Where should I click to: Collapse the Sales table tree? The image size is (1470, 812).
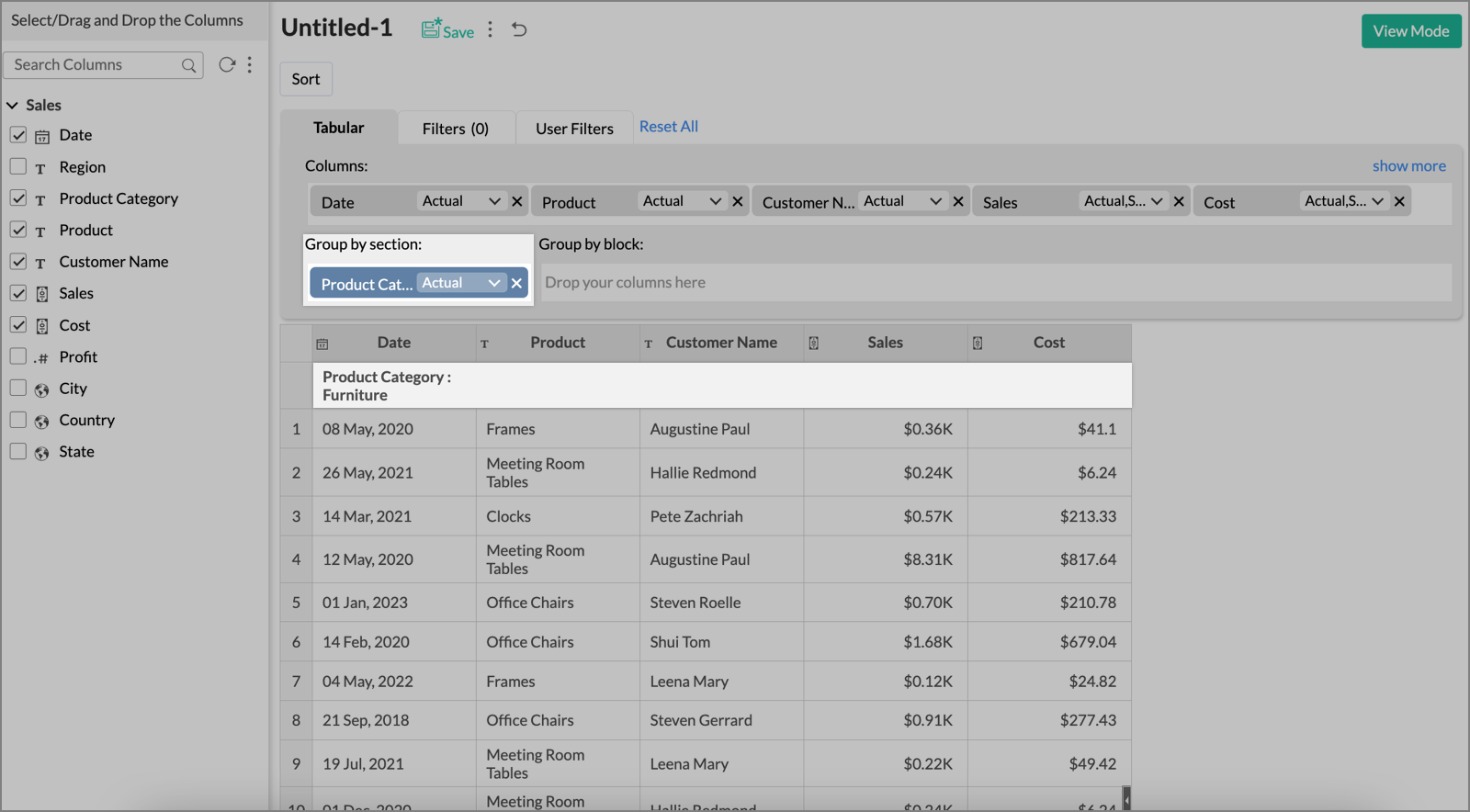pyautogui.click(x=13, y=106)
